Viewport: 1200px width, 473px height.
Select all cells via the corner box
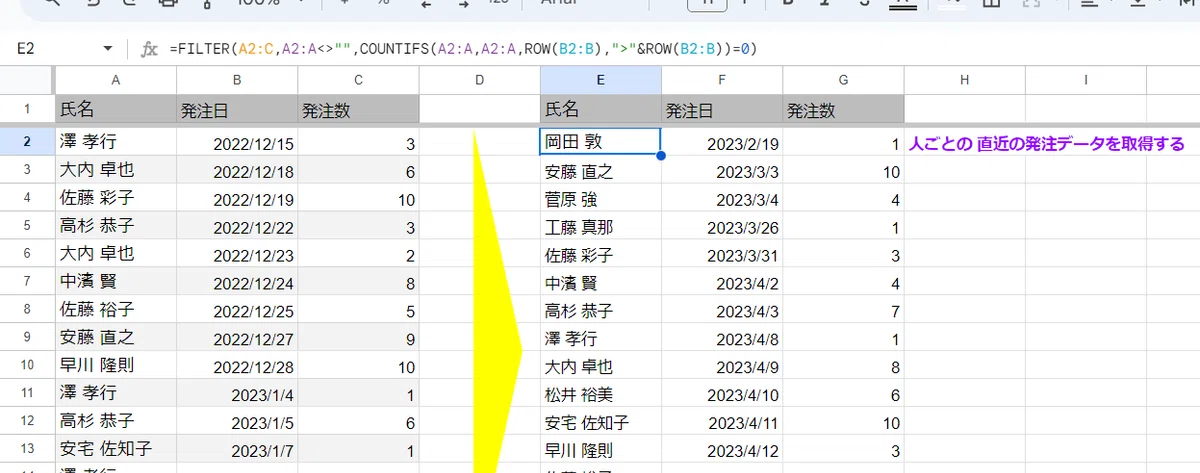27,79
